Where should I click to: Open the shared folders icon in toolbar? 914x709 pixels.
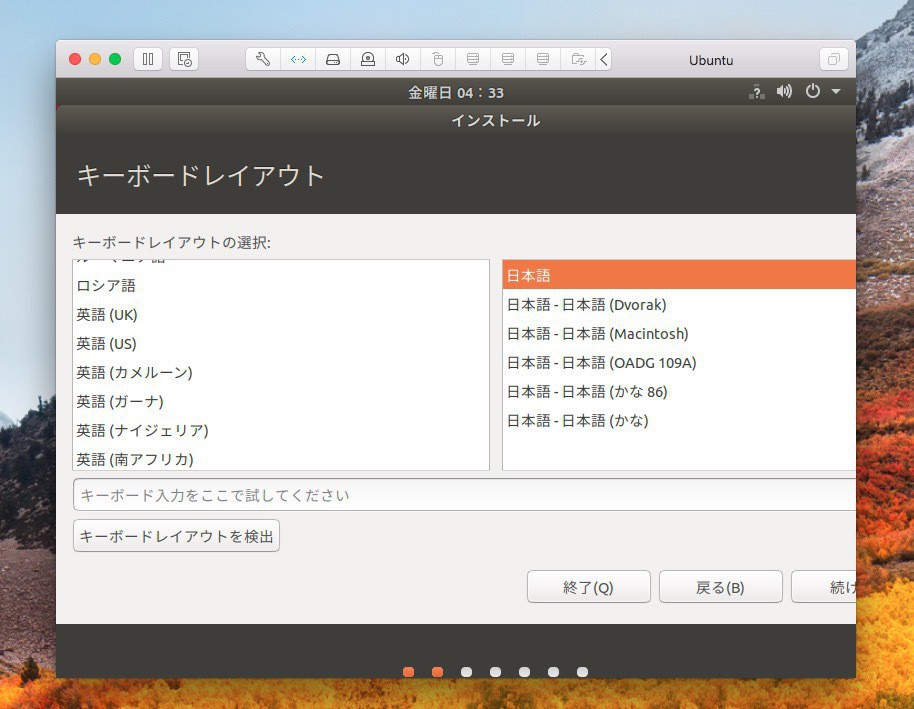click(578, 59)
